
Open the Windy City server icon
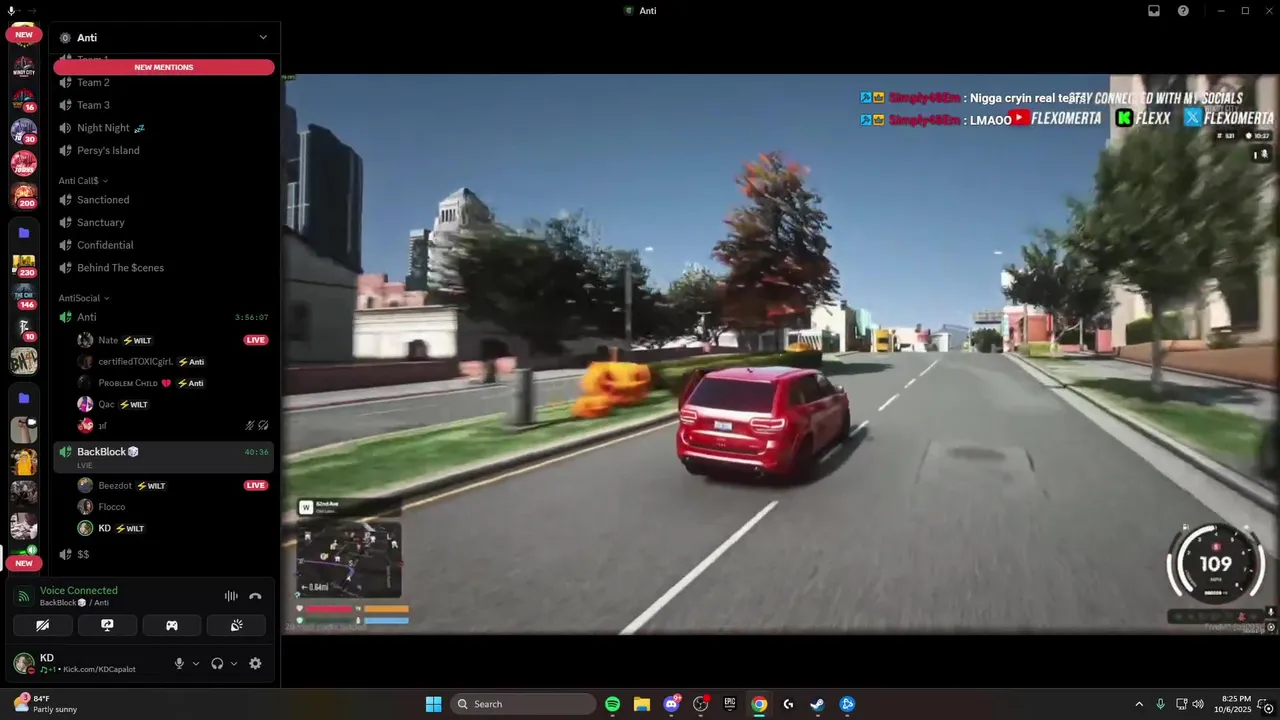[x=24, y=68]
